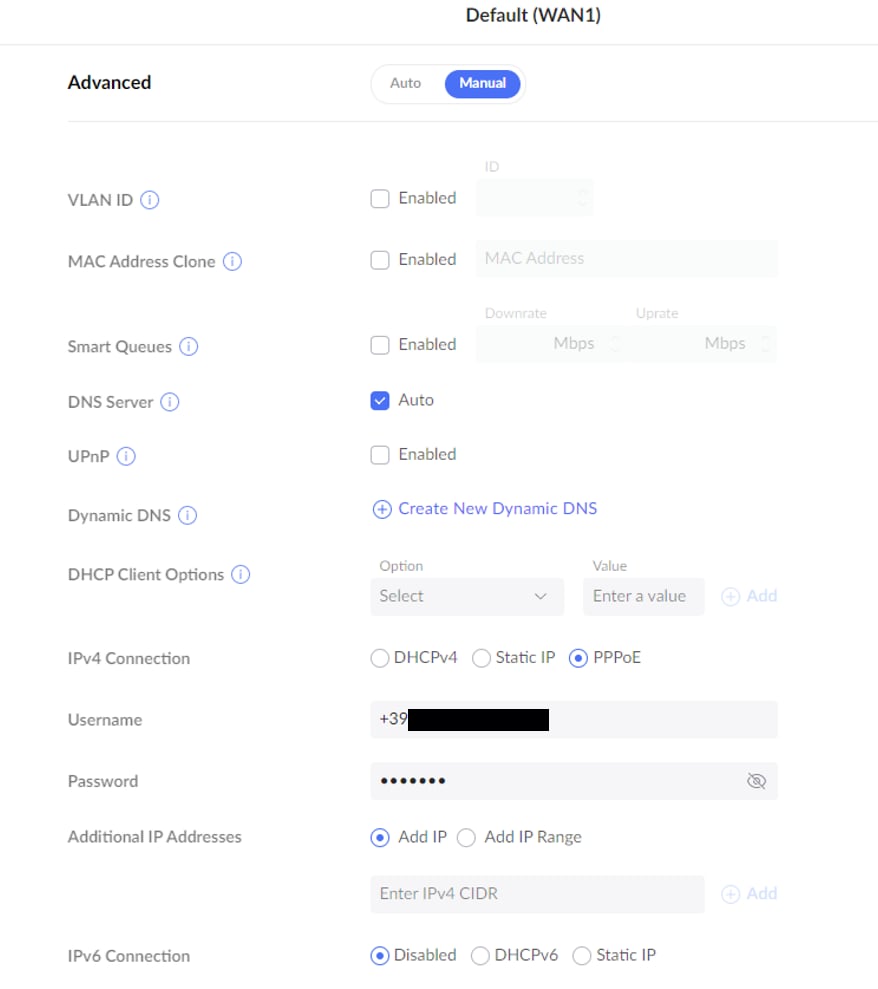The width and height of the screenshot is (878, 989).
Task: Select Disabled for IPv6 Connection
Action: click(380, 956)
